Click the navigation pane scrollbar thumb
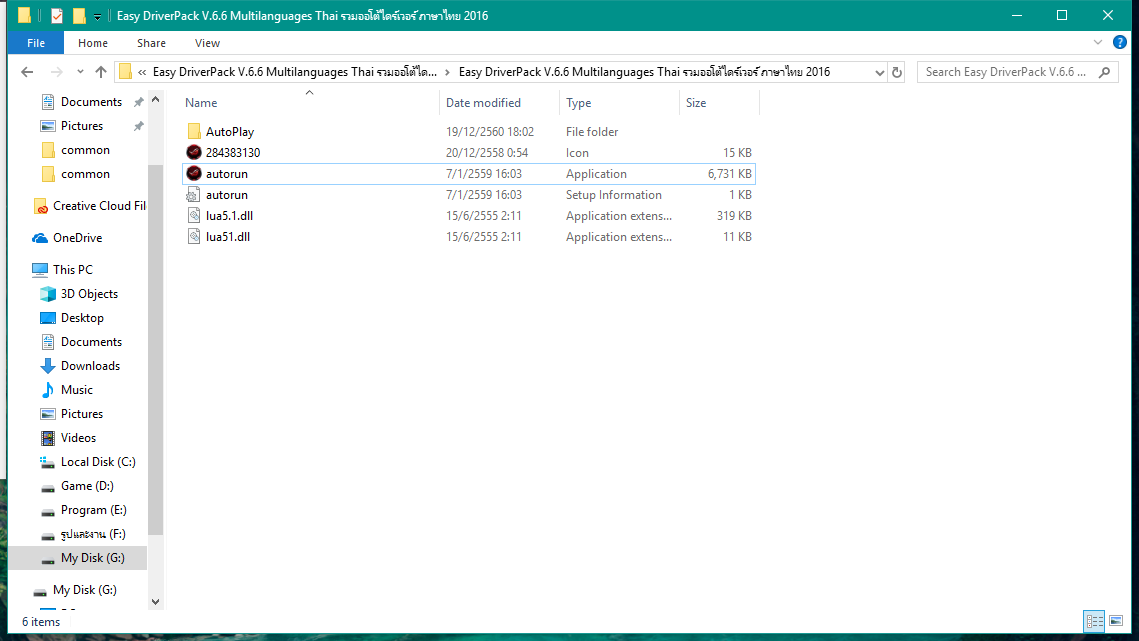This screenshot has width=1139, height=641. click(155, 349)
